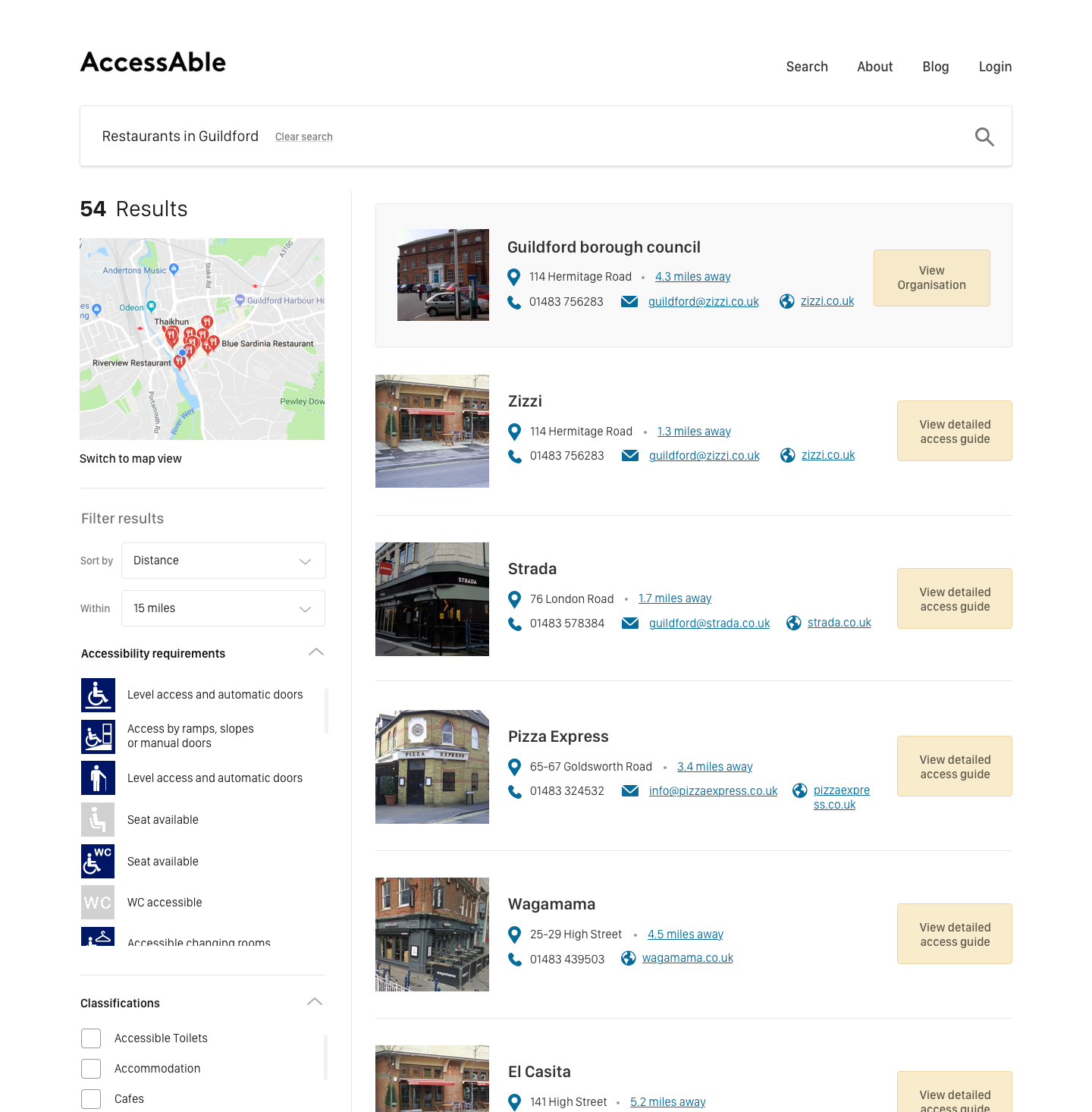Click envelope icon in Guildford borough council card
This screenshot has width=1092, height=1112.
[x=629, y=302]
